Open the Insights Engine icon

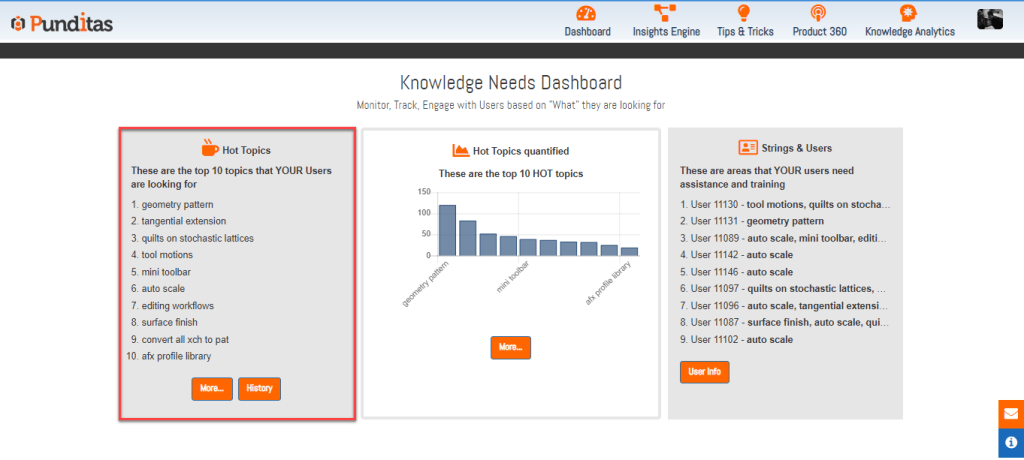tap(666, 13)
